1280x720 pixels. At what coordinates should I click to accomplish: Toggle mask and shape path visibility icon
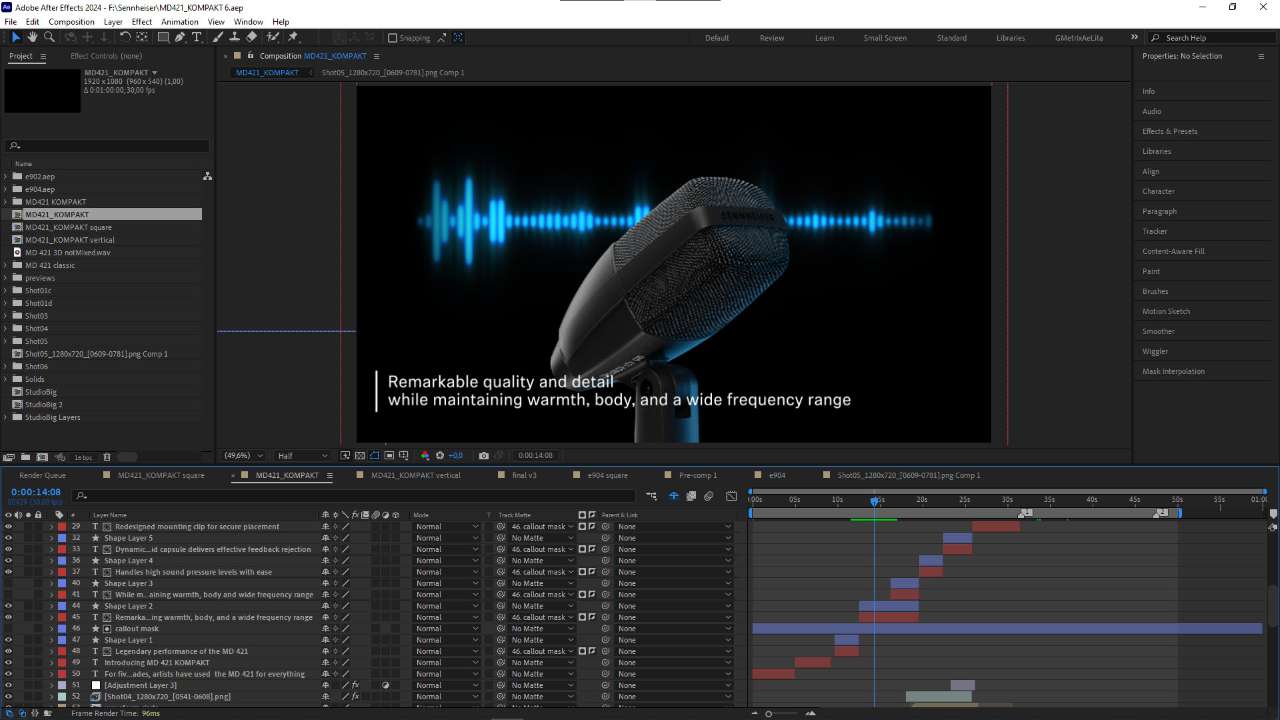pos(374,456)
